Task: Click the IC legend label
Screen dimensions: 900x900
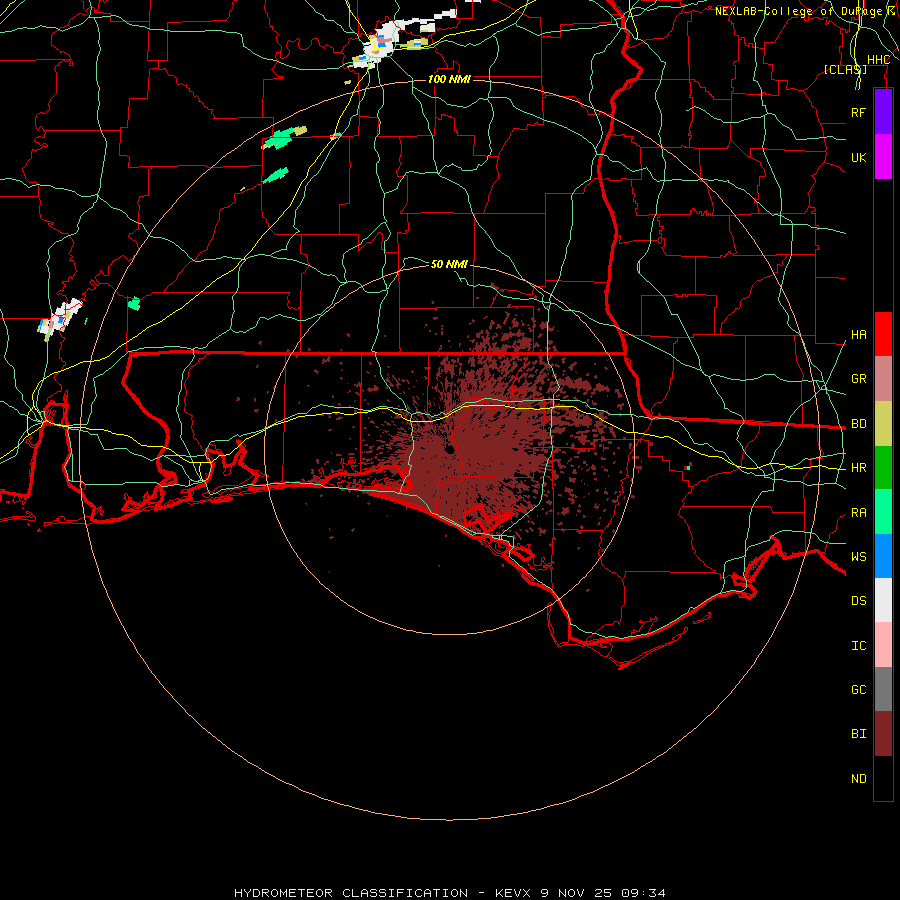Action: [858, 646]
